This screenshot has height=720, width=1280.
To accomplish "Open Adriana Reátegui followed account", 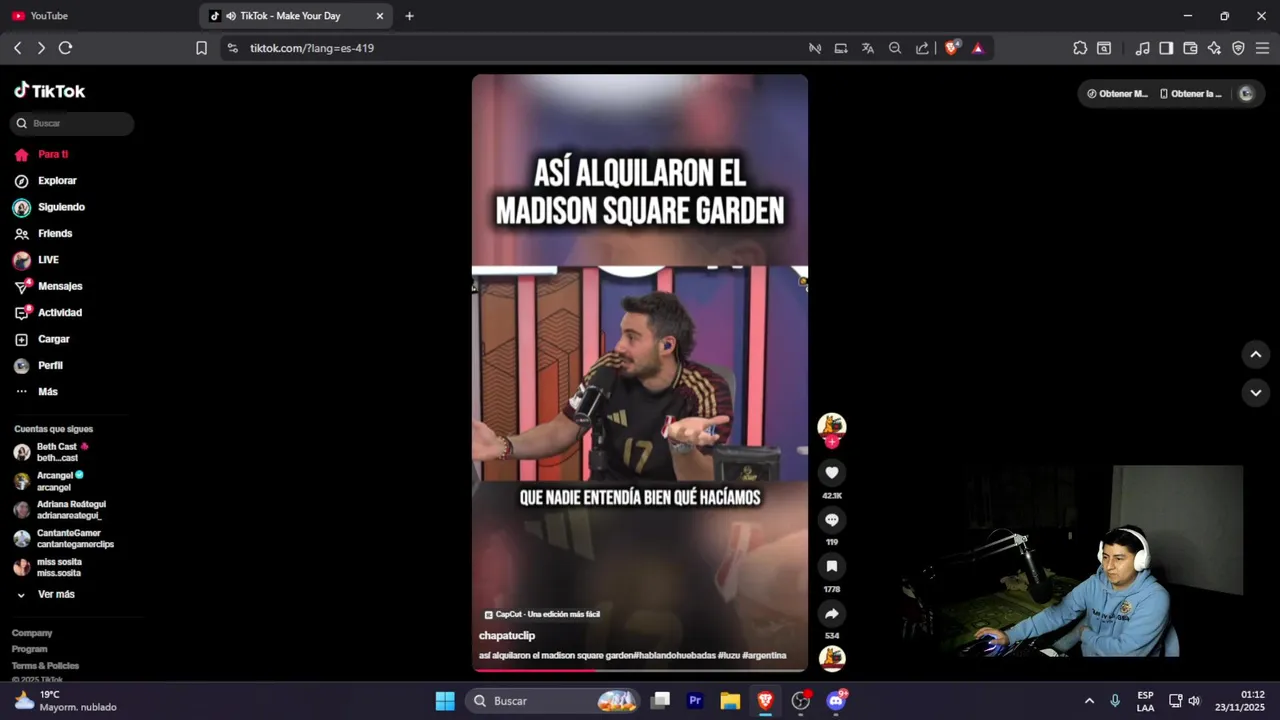I will tap(60, 510).
